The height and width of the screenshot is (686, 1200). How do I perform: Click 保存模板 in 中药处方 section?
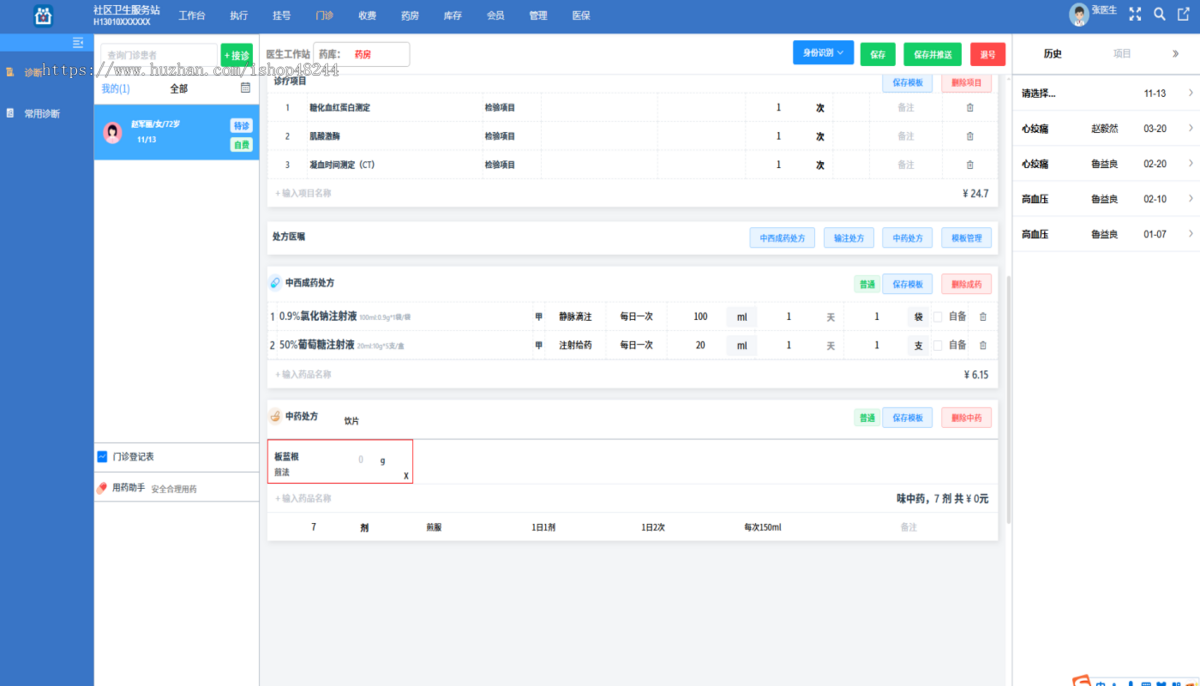907,417
